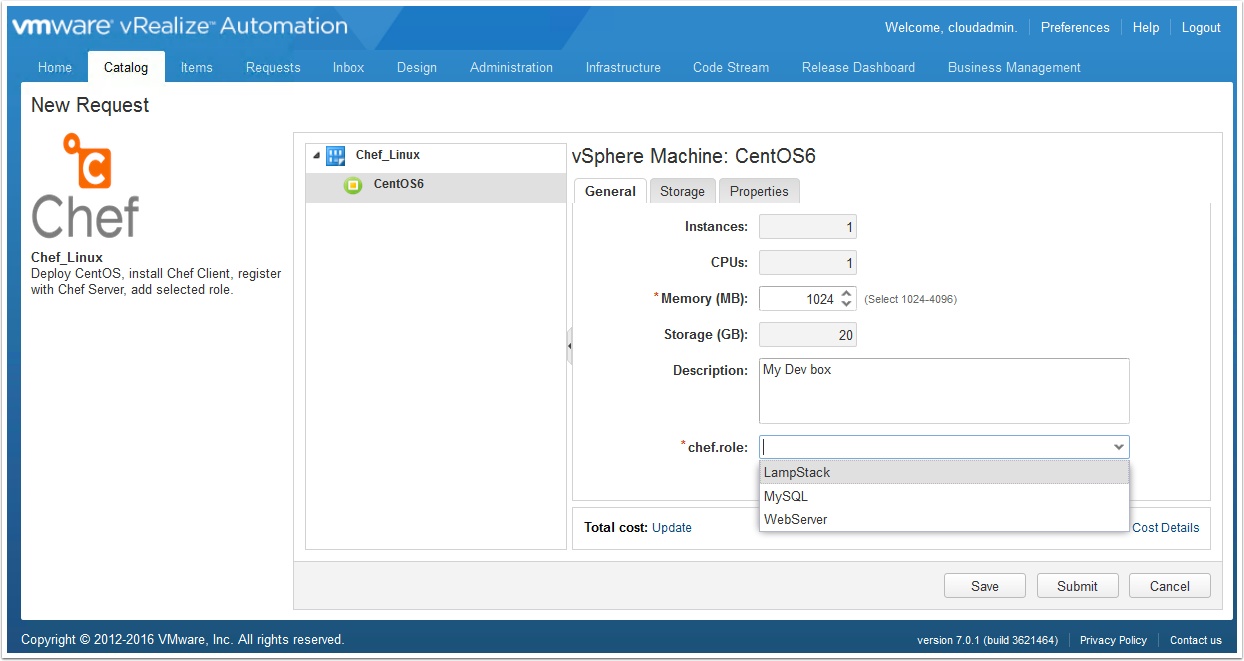The width and height of the screenshot is (1244, 661).
Task: Open the Business Management tab
Action: coord(1014,67)
